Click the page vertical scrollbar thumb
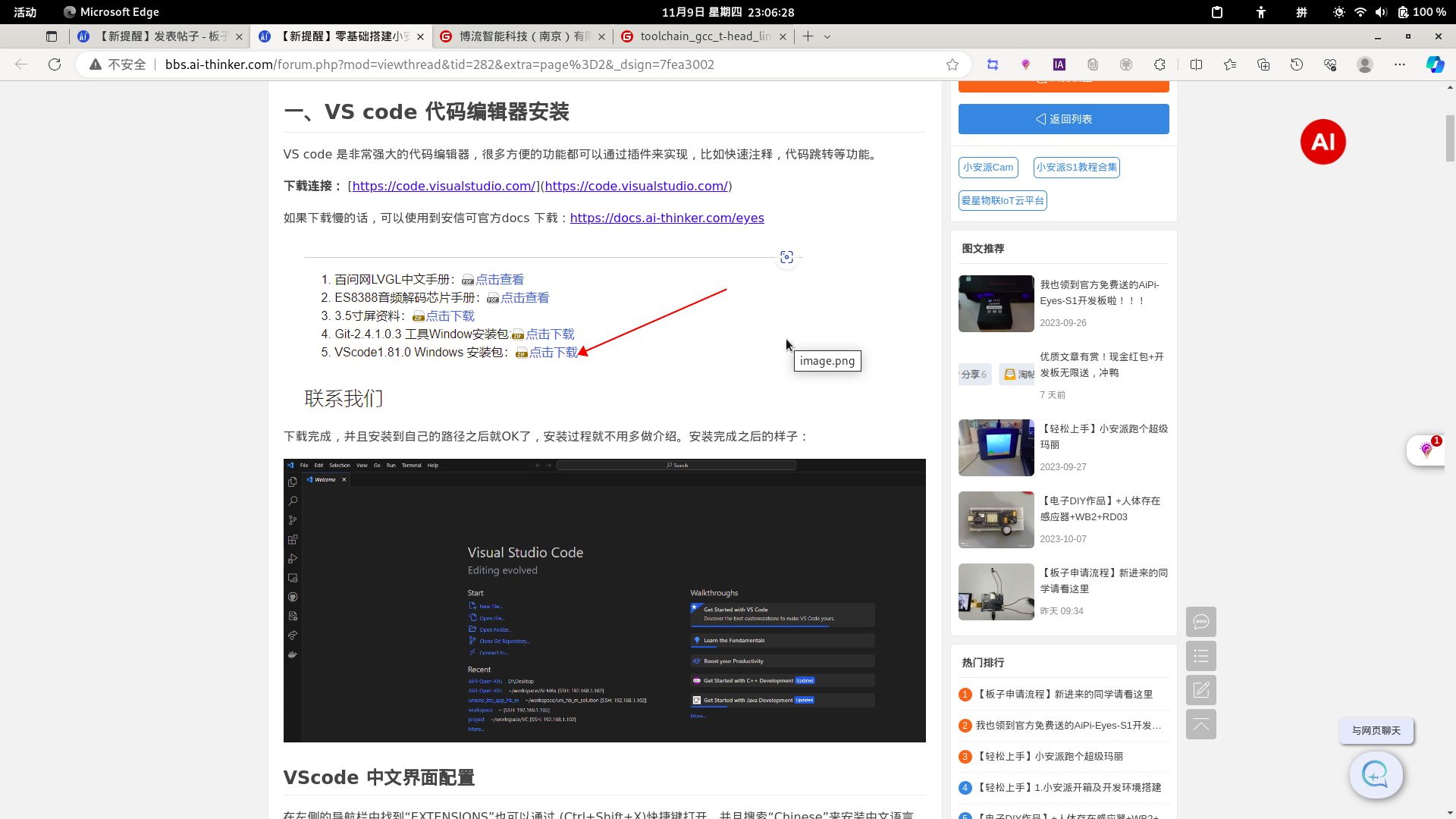 click(x=1450, y=138)
